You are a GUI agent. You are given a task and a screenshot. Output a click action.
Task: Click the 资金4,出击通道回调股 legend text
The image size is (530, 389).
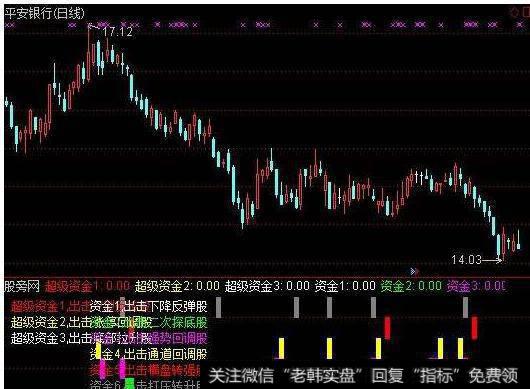(x=149, y=354)
